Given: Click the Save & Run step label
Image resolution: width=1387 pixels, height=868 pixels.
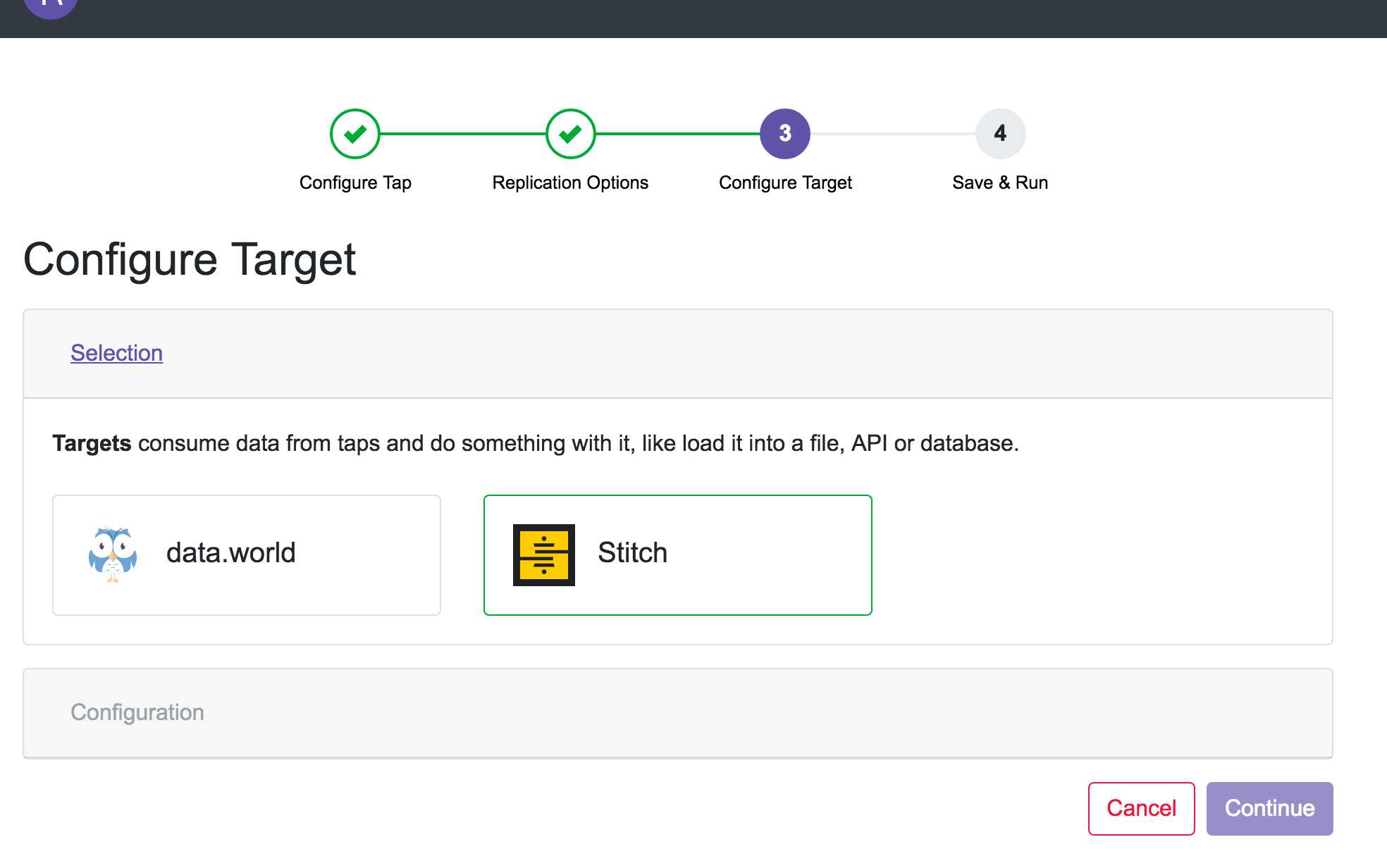Looking at the screenshot, I should point(1000,183).
